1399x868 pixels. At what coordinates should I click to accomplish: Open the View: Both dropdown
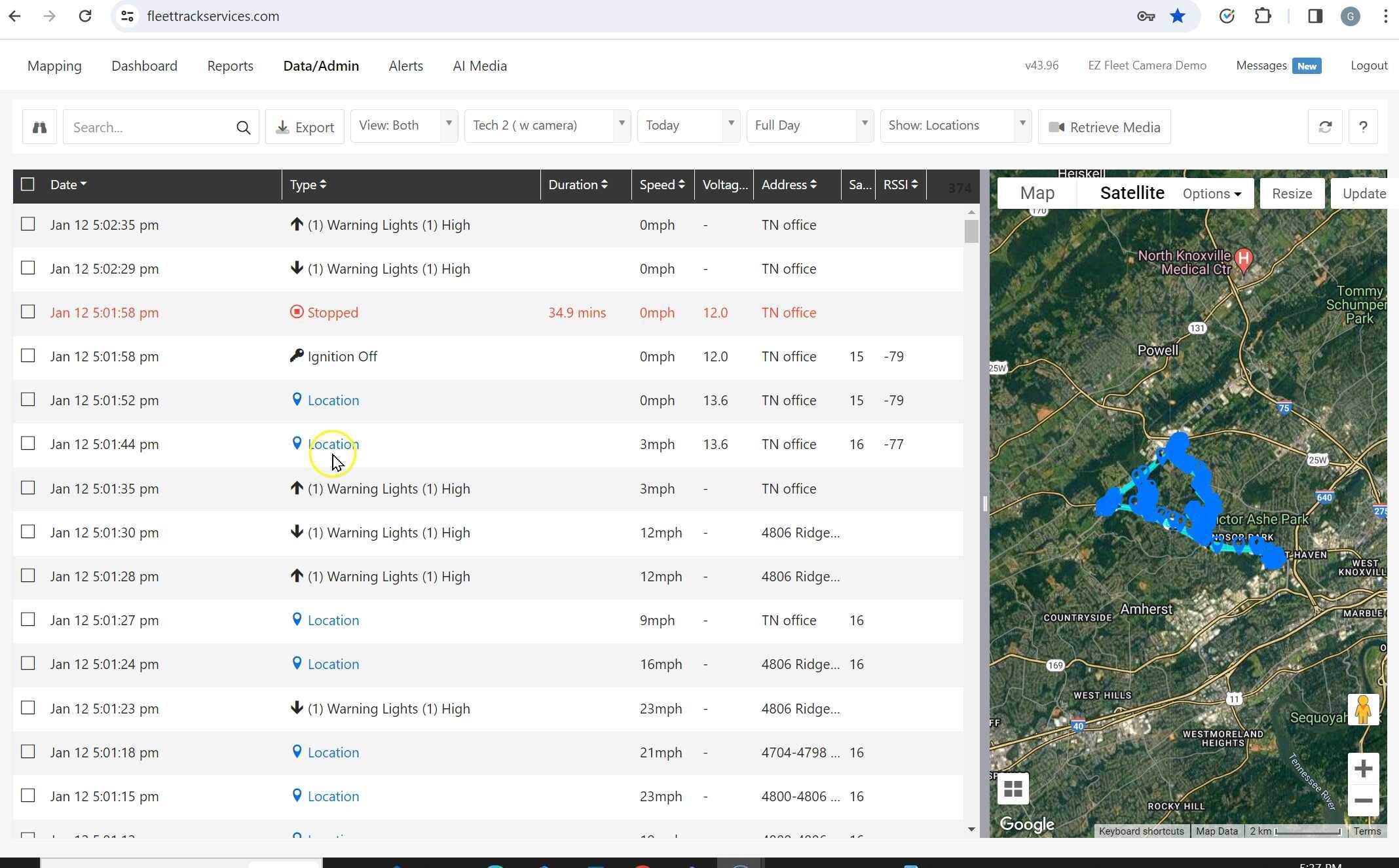[x=403, y=126]
